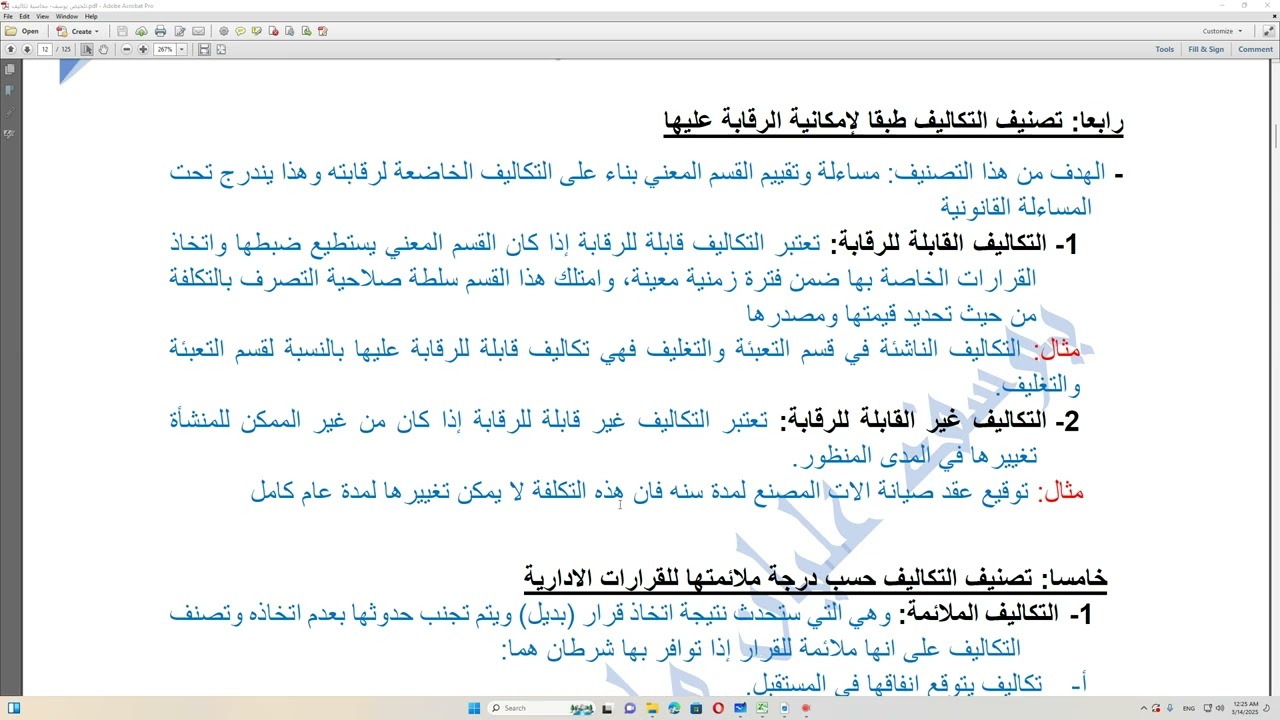Image resolution: width=1280 pixels, height=720 pixels.
Task: Open the bookmarks sidebar icon
Action: pos(9,91)
